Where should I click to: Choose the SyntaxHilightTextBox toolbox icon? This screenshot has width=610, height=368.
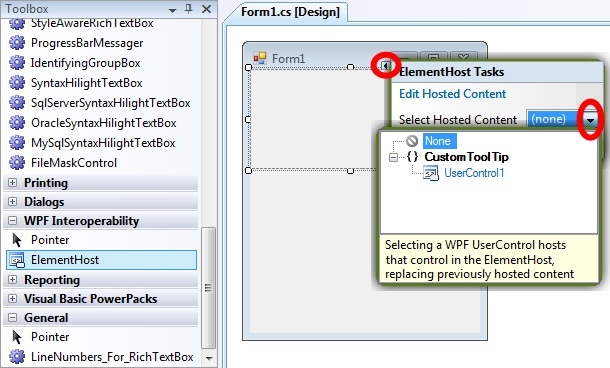click(17, 83)
